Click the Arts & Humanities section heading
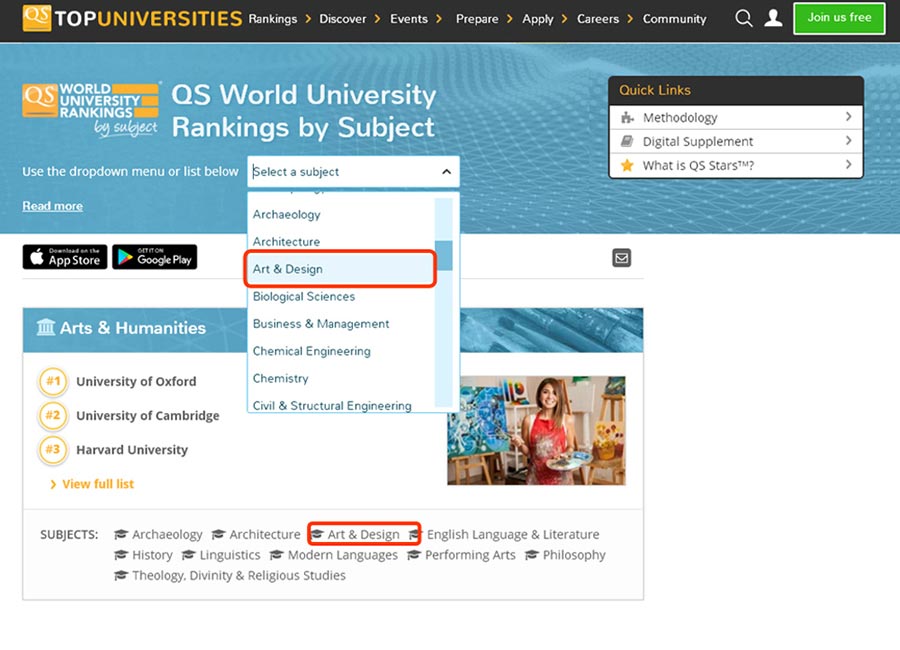 [133, 328]
